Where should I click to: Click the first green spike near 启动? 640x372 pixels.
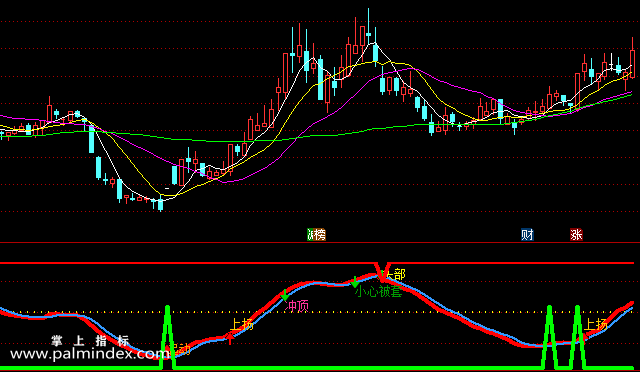click(x=167, y=337)
